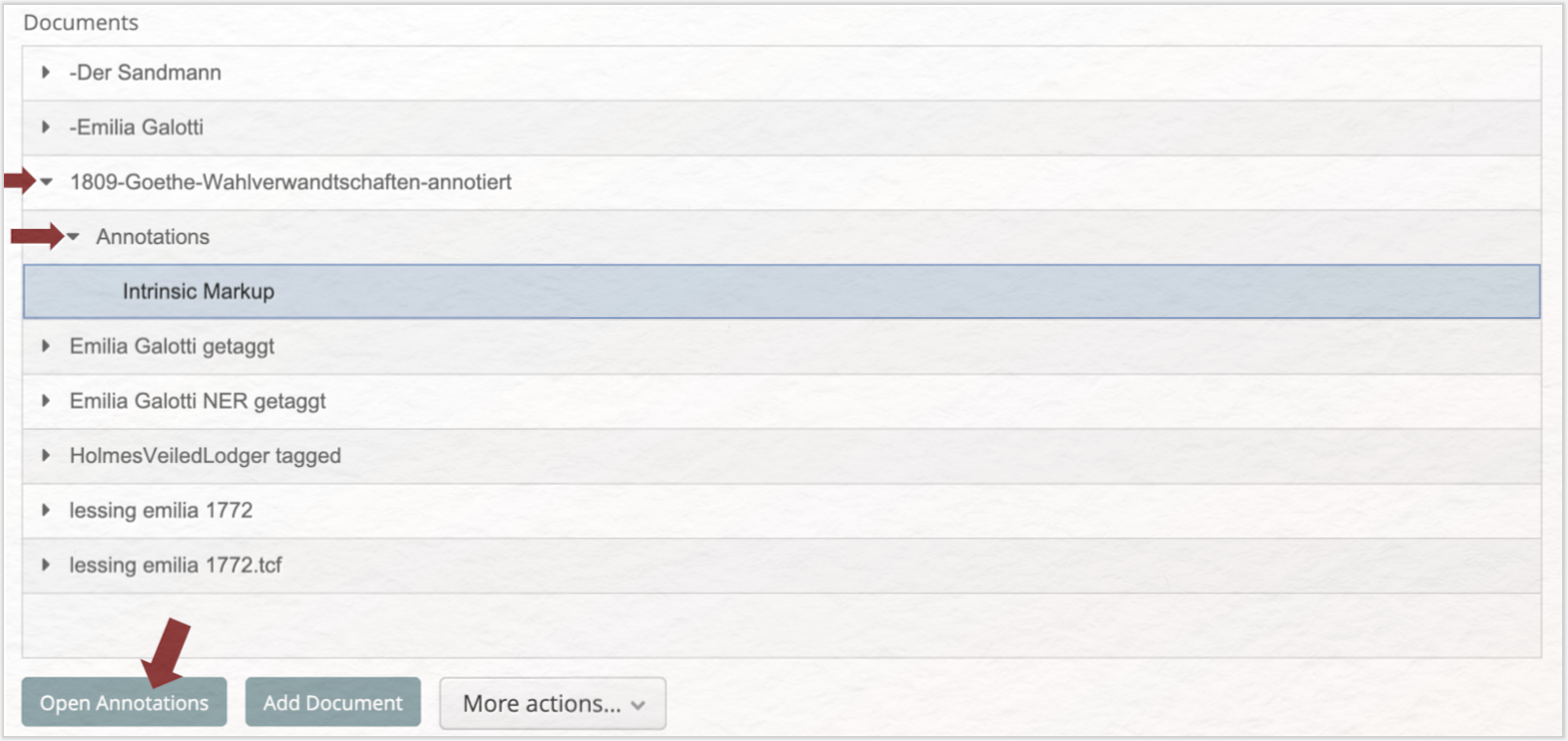Expand HolmesVeiledLodger tagged triangle
Image resolution: width=1568 pixels, height=741 pixels.
click(x=46, y=455)
